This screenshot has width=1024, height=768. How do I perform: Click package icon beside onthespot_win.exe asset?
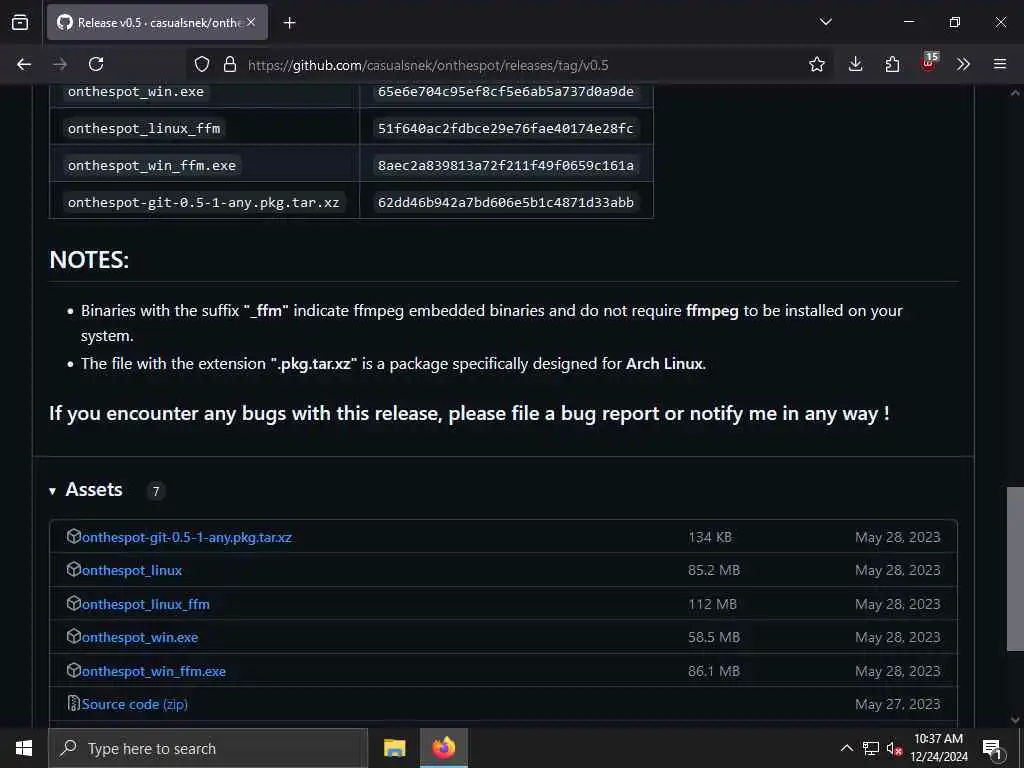pos(73,637)
